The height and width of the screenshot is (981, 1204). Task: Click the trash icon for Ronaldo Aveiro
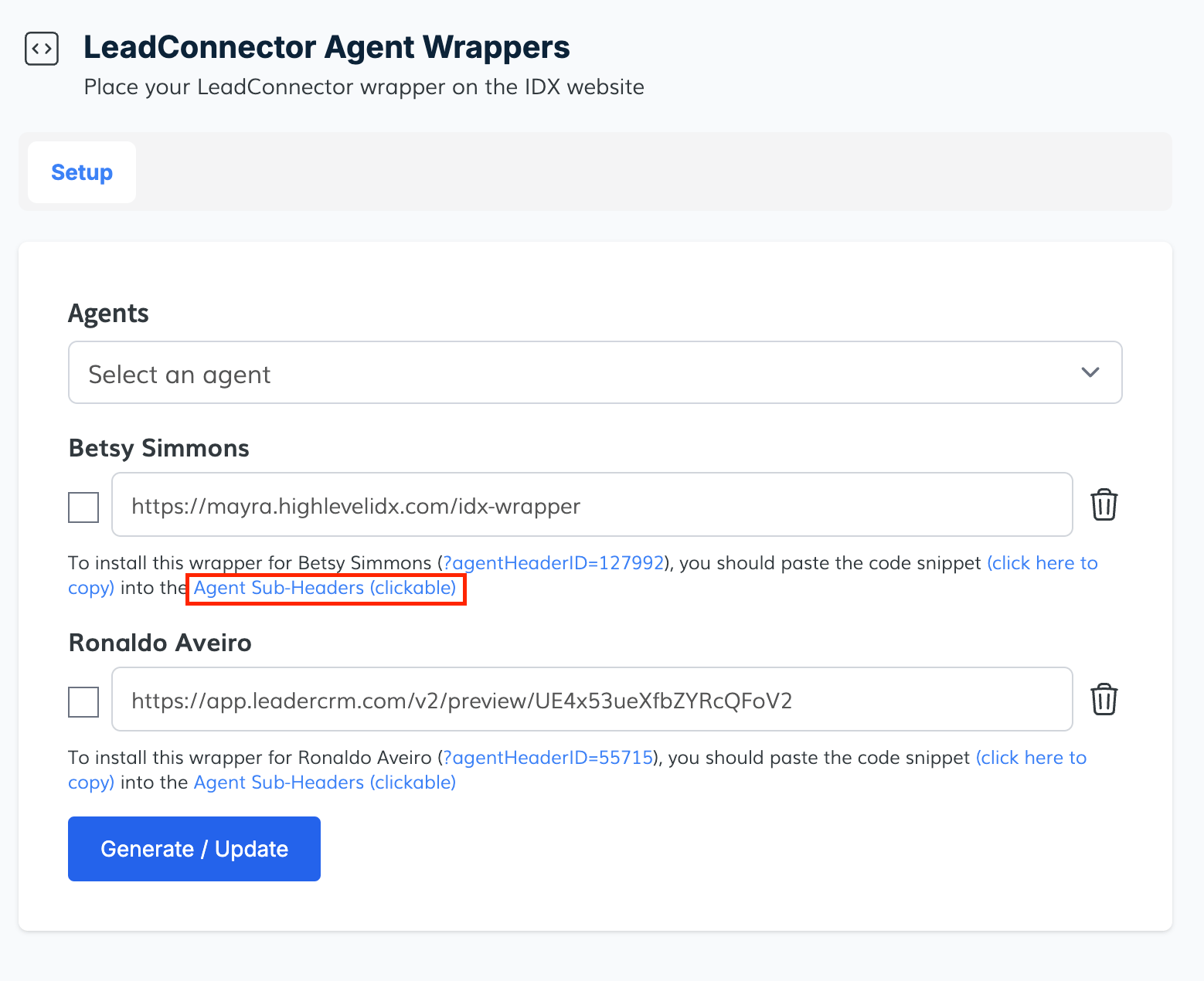[1104, 700]
